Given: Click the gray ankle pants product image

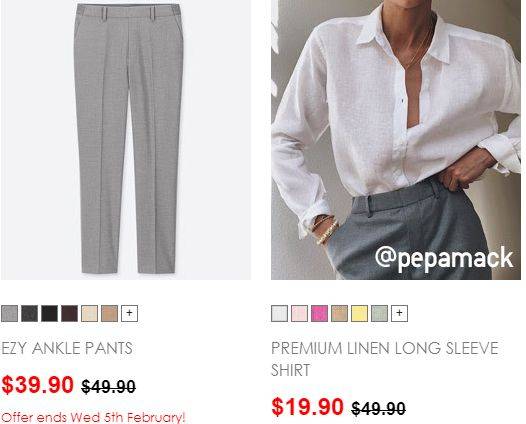Looking at the screenshot, I should [126, 140].
